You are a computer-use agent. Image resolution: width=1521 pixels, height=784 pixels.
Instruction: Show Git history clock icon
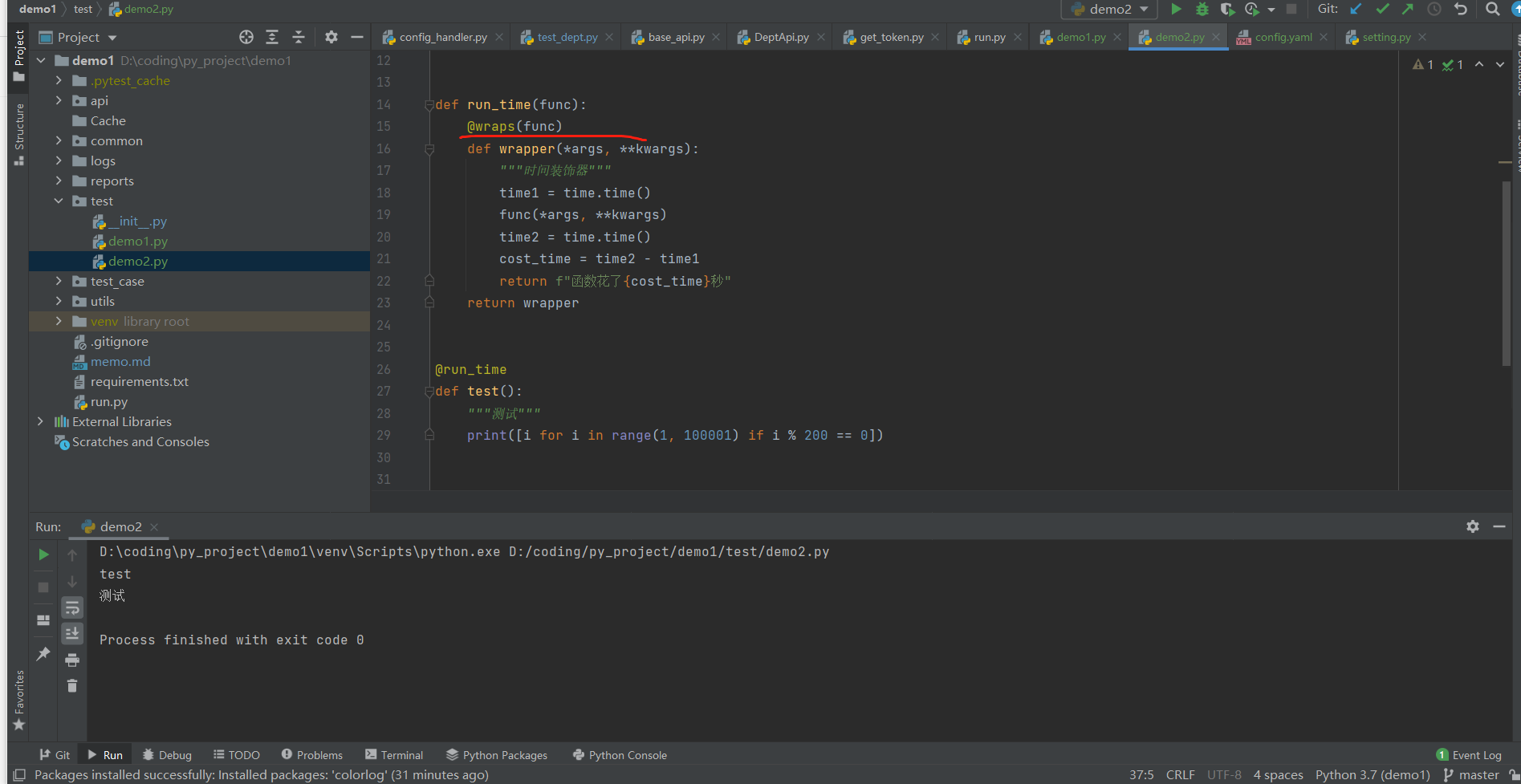pyautogui.click(x=1434, y=9)
